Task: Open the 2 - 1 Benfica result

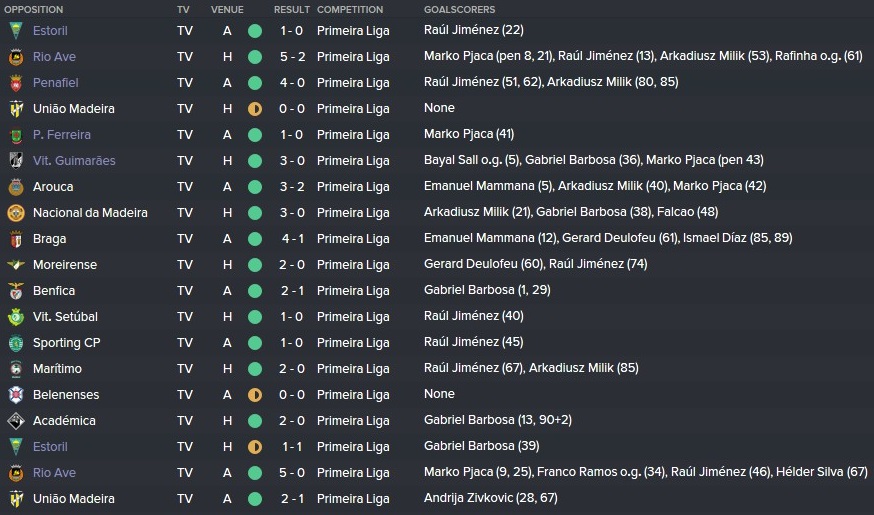Action: pos(292,291)
